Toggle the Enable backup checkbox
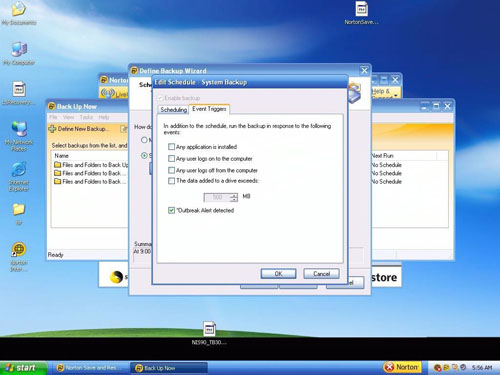500x375 pixels. pos(160,98)
